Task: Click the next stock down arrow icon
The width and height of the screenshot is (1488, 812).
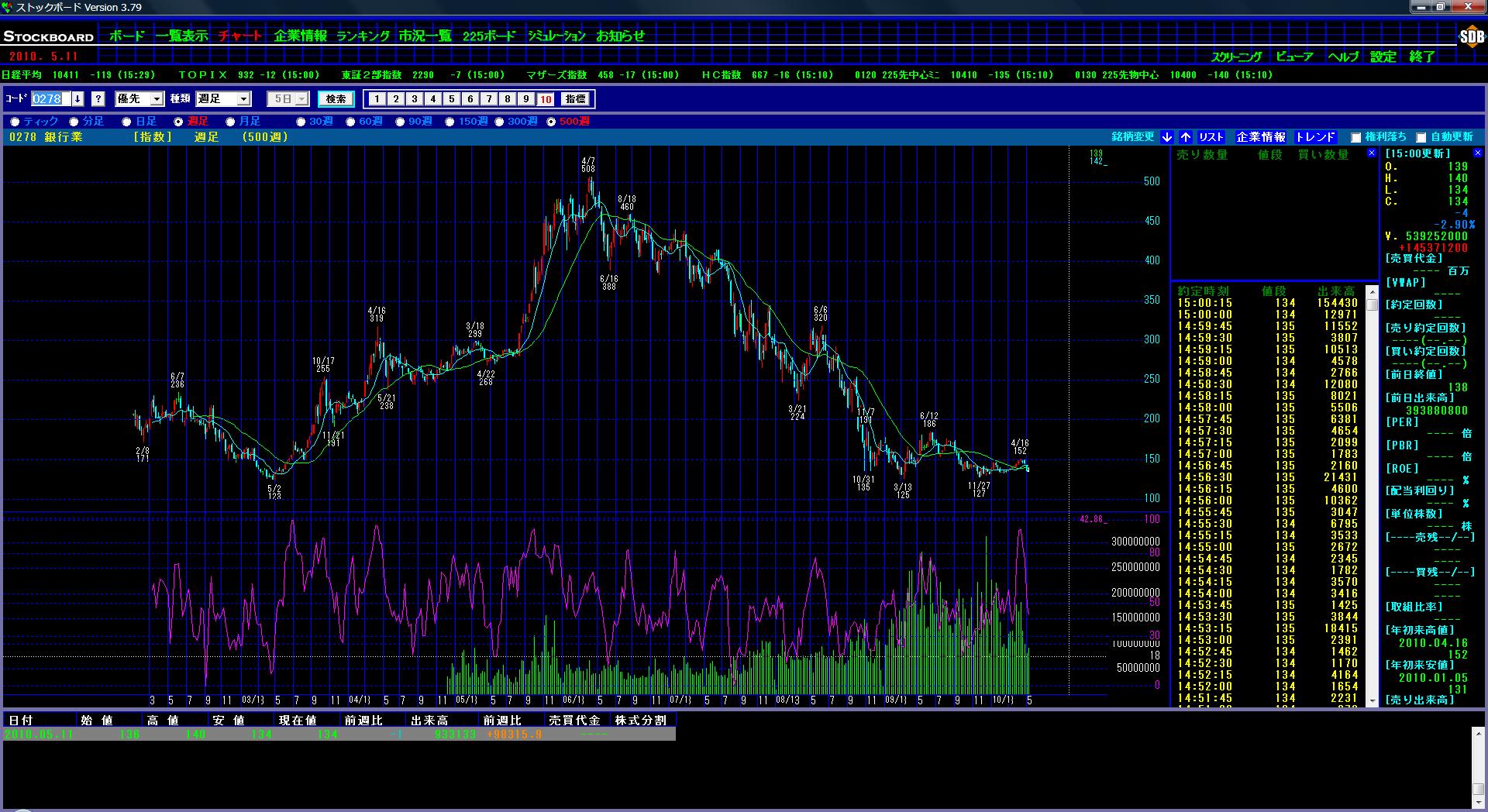Action: pyautogui.click(x=1167, y=137)
